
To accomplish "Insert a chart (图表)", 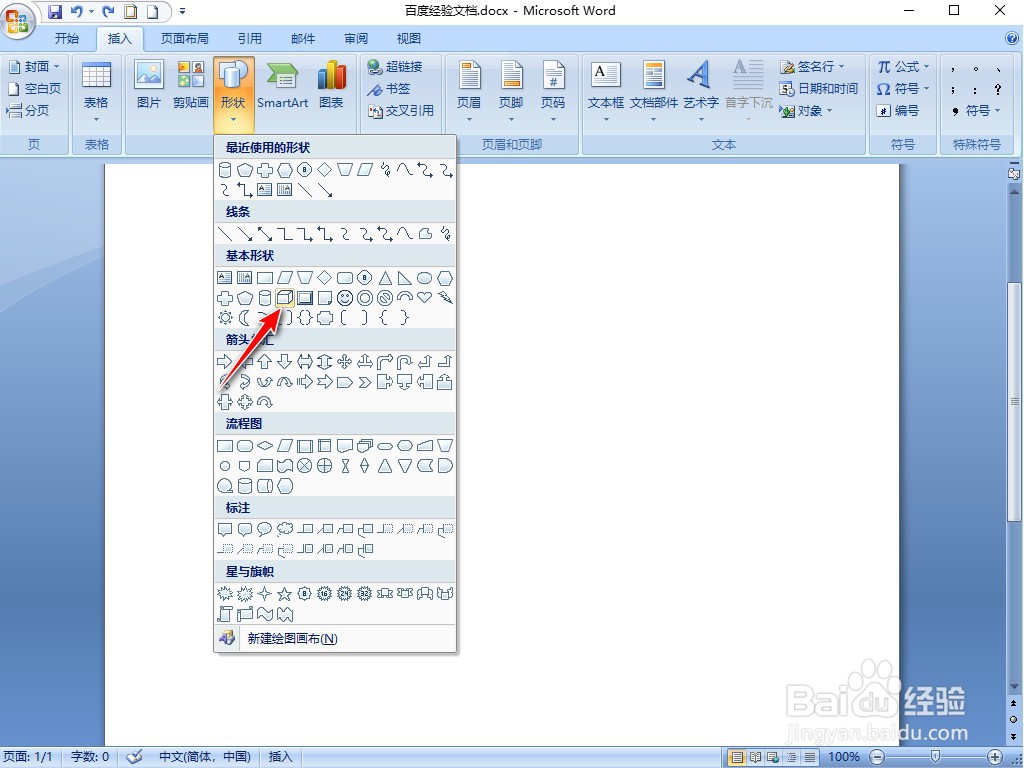I will pos(332,85).
